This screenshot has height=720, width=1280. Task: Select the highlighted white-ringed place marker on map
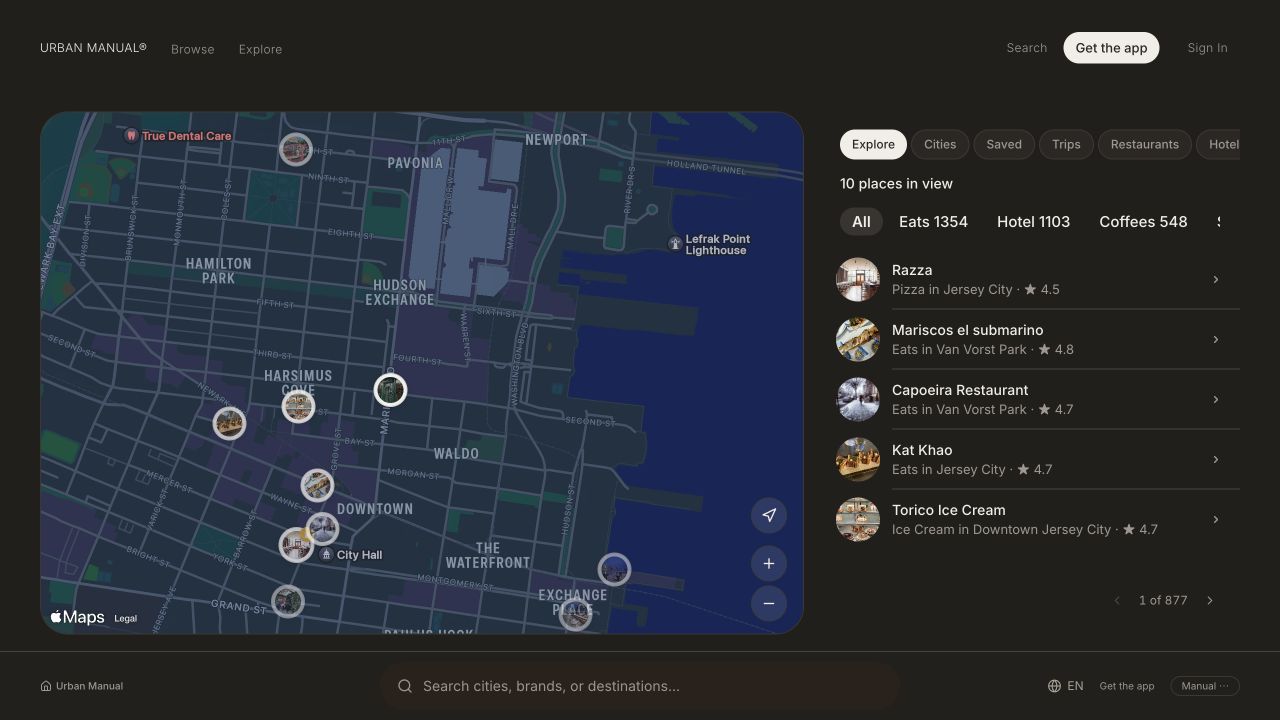tap(390, 390)
